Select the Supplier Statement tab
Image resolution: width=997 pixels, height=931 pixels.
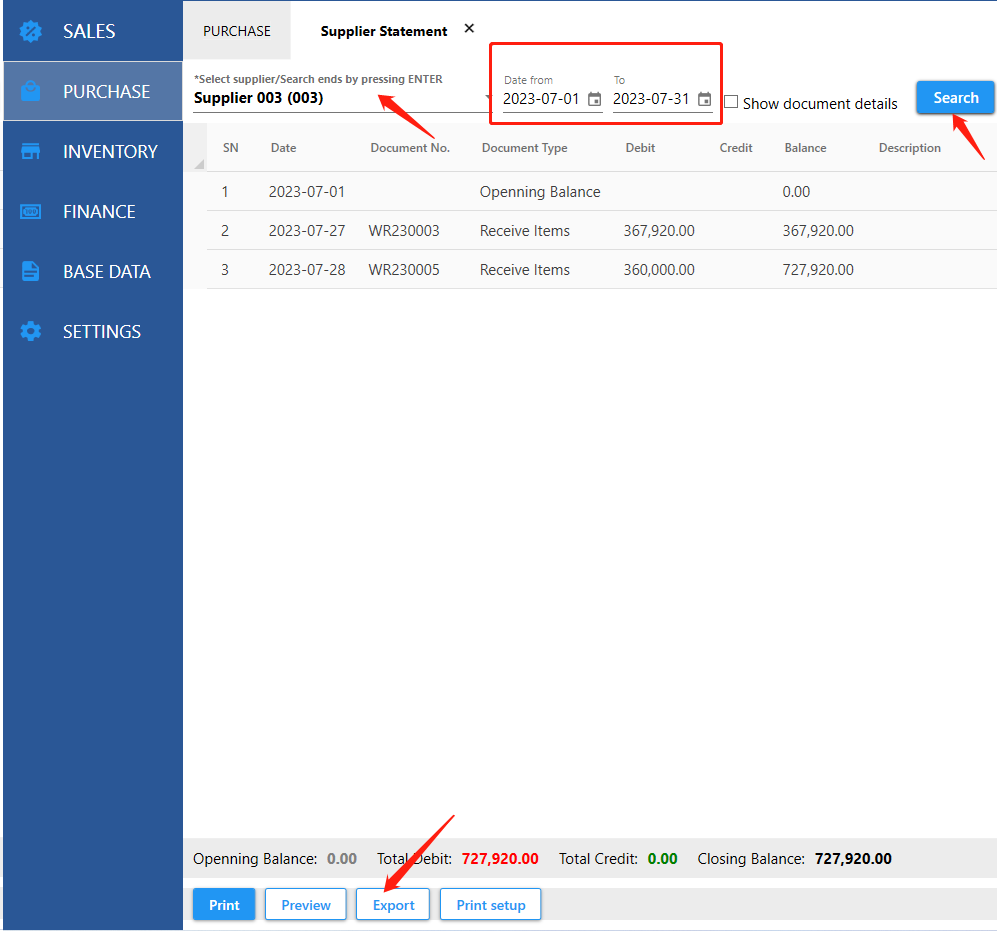tap(383, 31)
